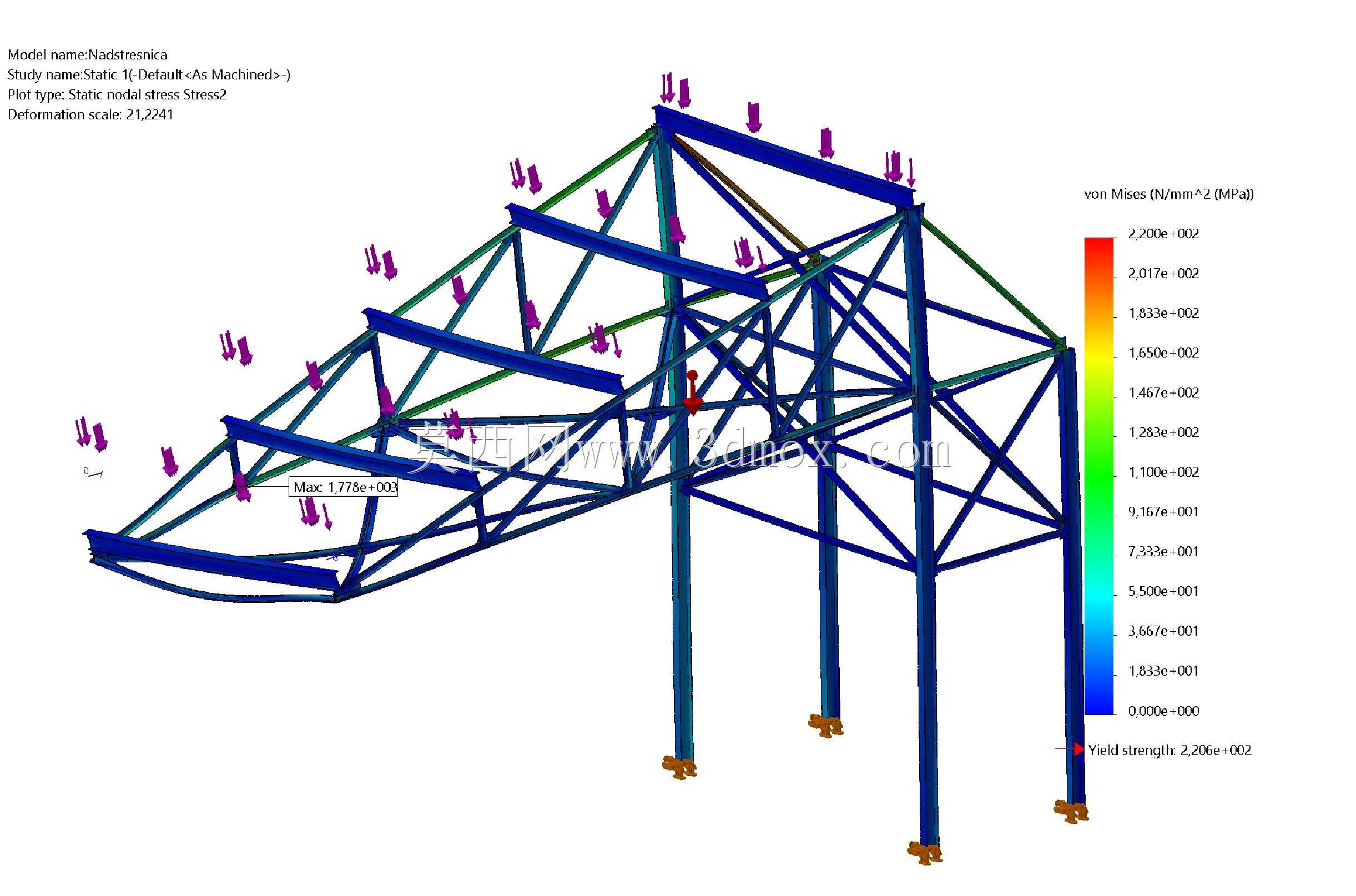
Task: Click the legend value 3,667e+001
Action: pos(1163,631)
